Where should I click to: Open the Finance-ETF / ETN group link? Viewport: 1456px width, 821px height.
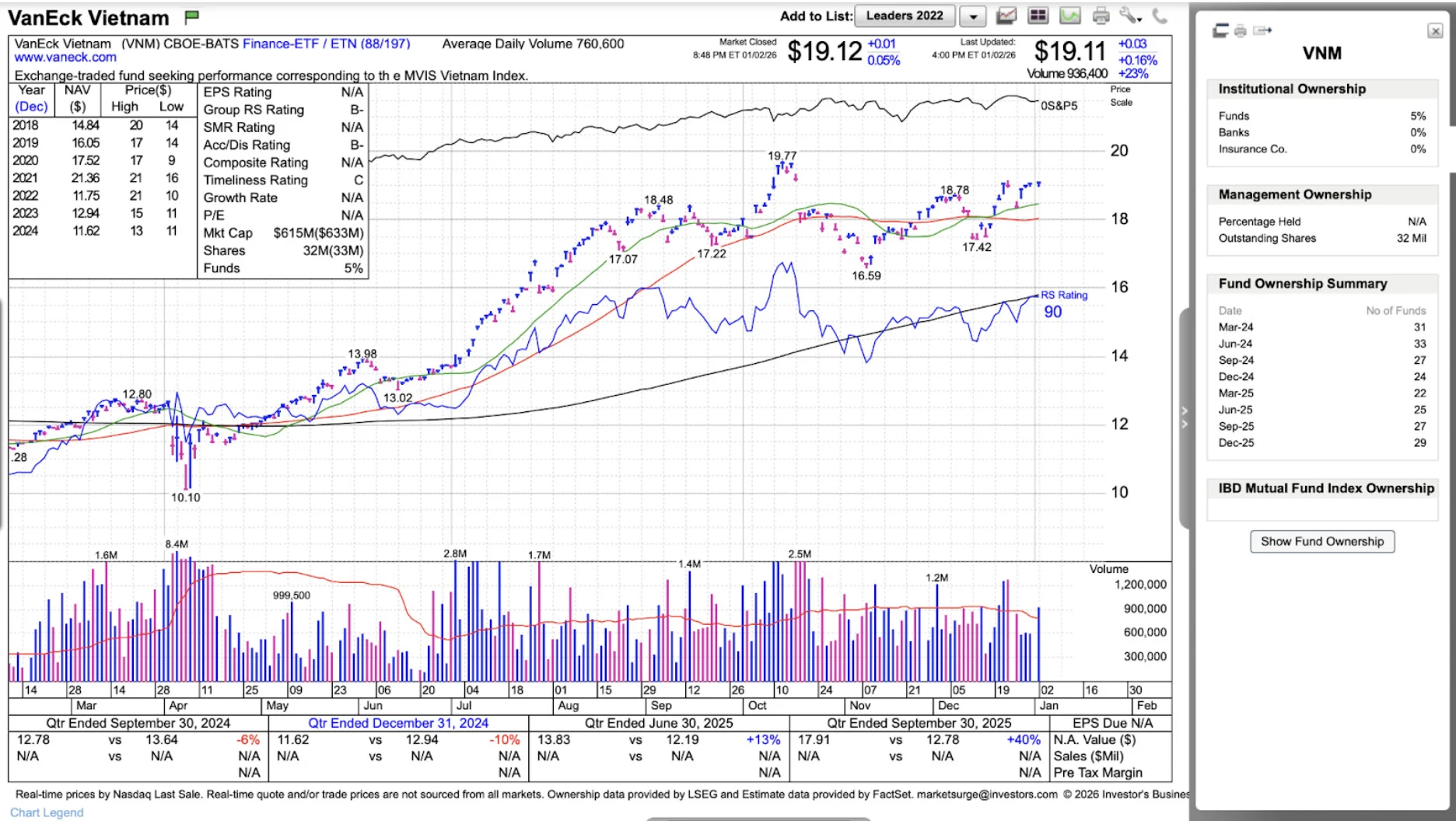tap(326, 44)
